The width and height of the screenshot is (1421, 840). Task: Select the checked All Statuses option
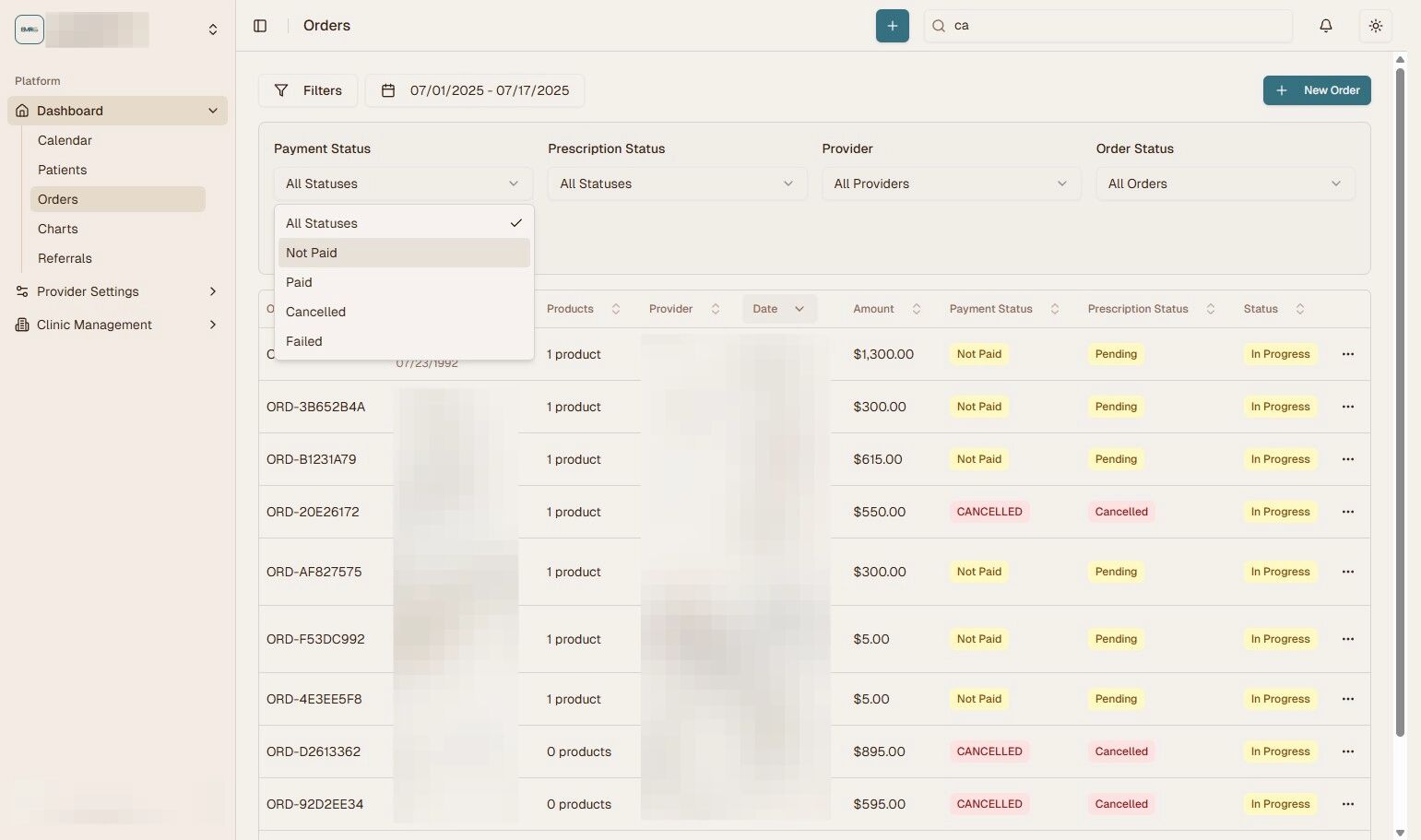(x=321, y=222)
